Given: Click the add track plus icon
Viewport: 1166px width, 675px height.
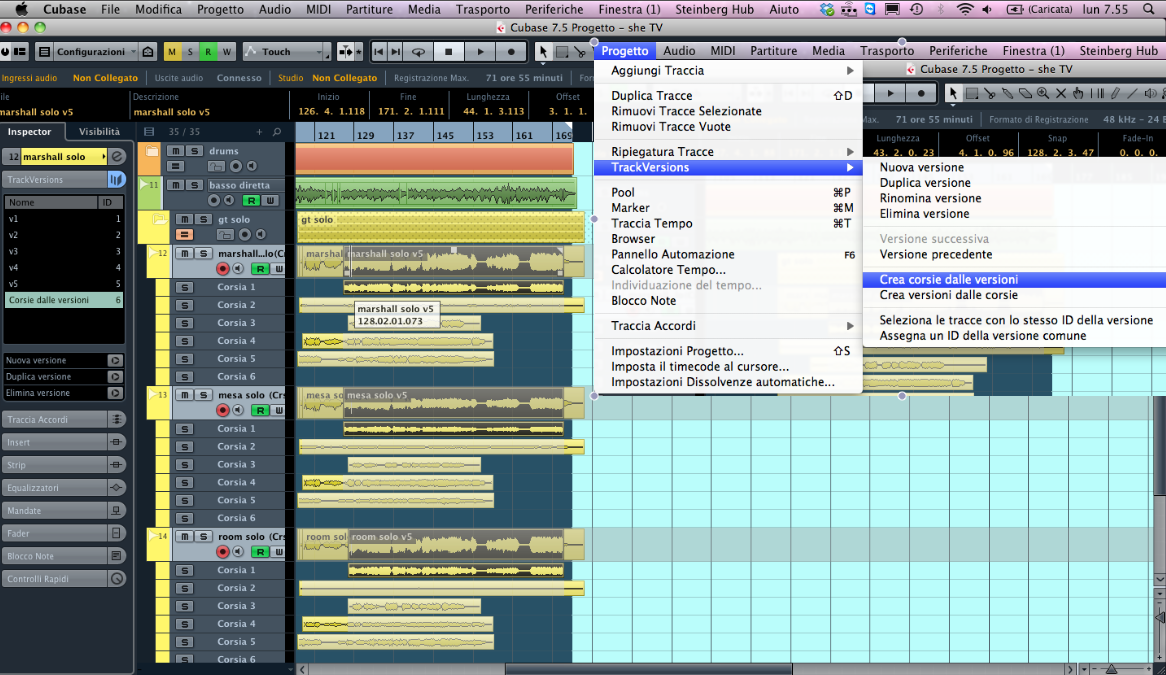Looking at the screenshot, I should tap(259, 132).
